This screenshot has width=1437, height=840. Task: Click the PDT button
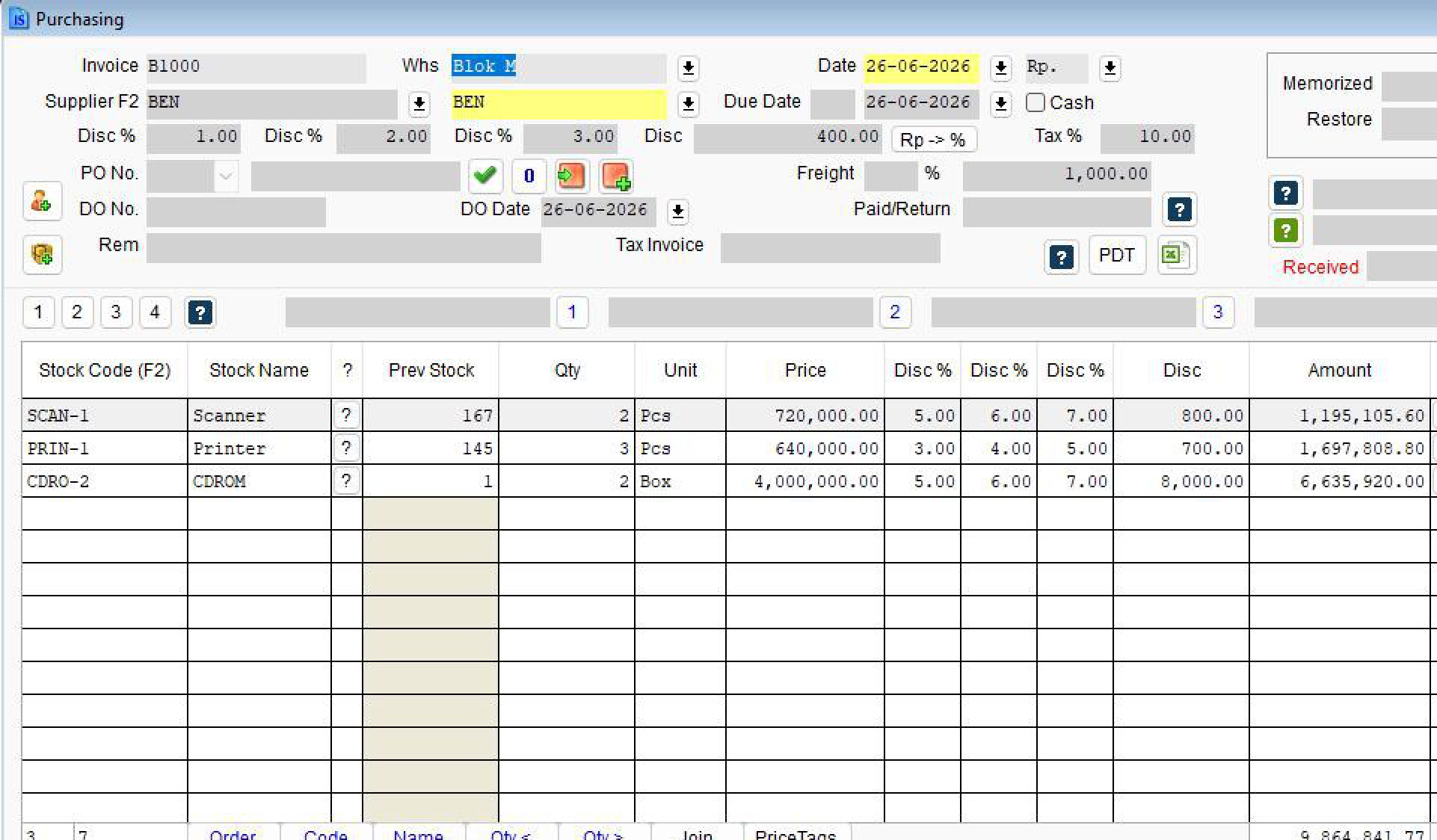point(1116,256)
